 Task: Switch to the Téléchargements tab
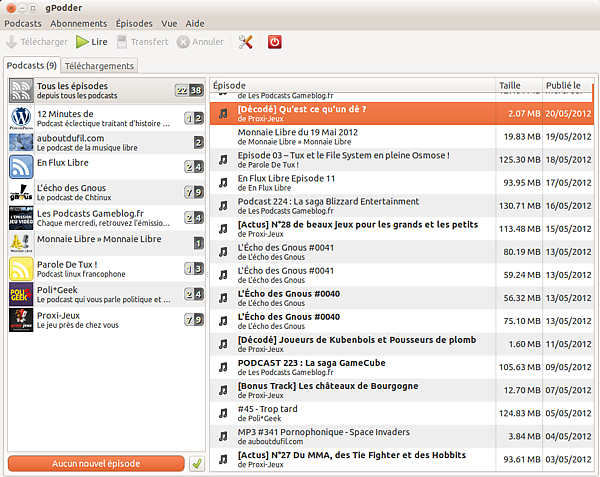coord(103,66)
